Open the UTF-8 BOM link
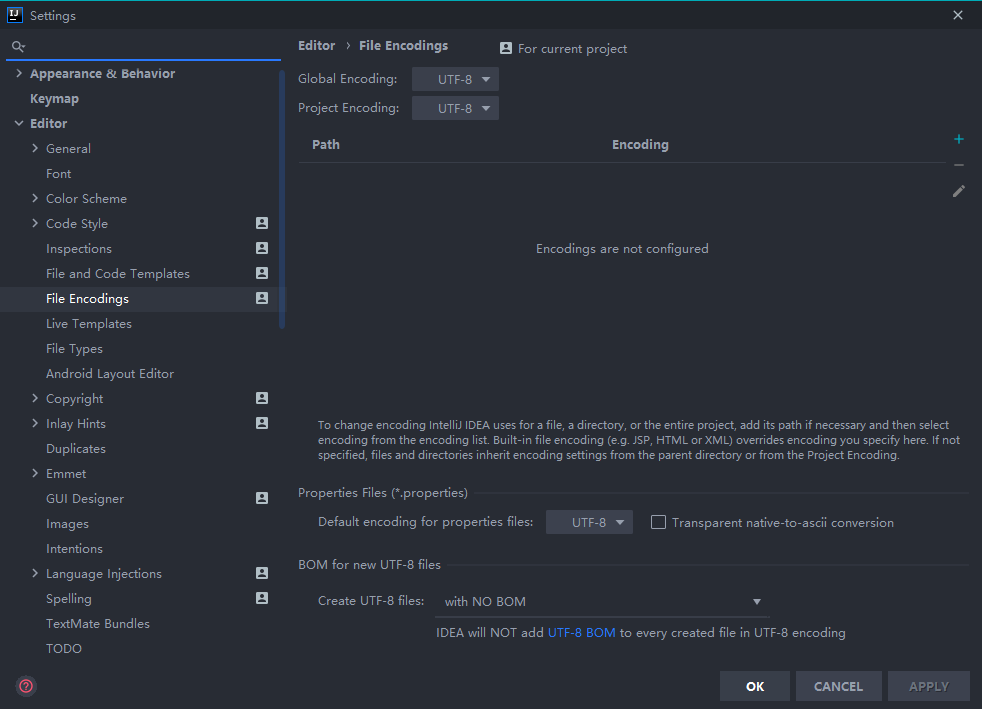Screen dimensions: 982x709 pos(581,632)
